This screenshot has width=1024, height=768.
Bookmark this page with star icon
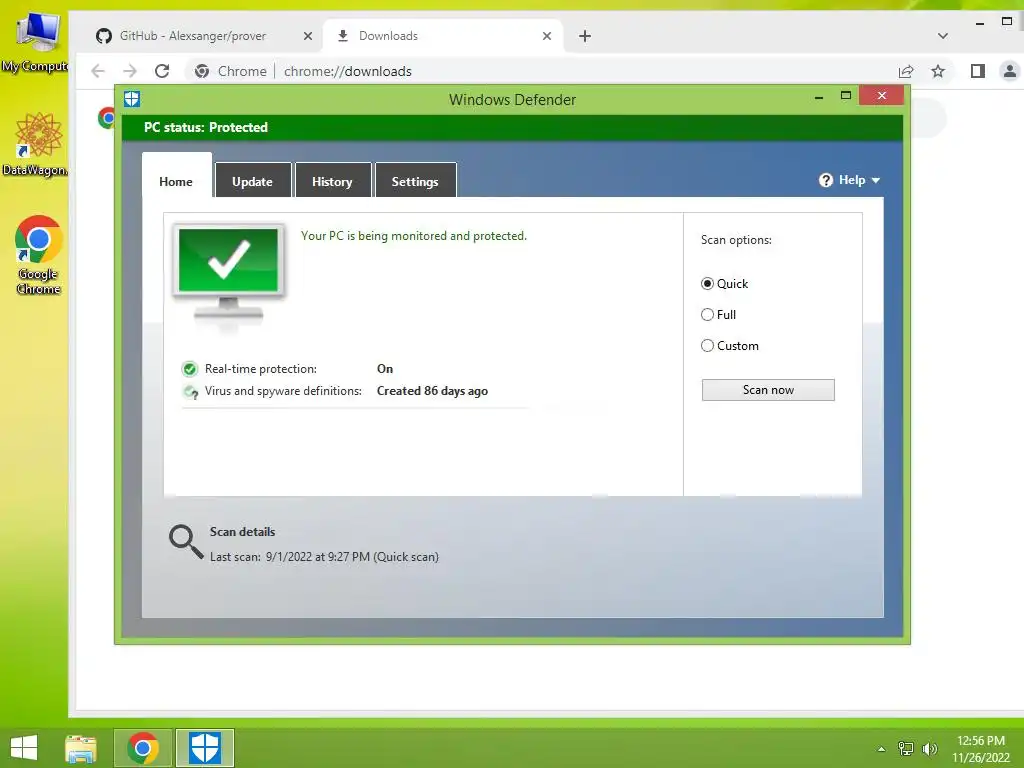938,71
